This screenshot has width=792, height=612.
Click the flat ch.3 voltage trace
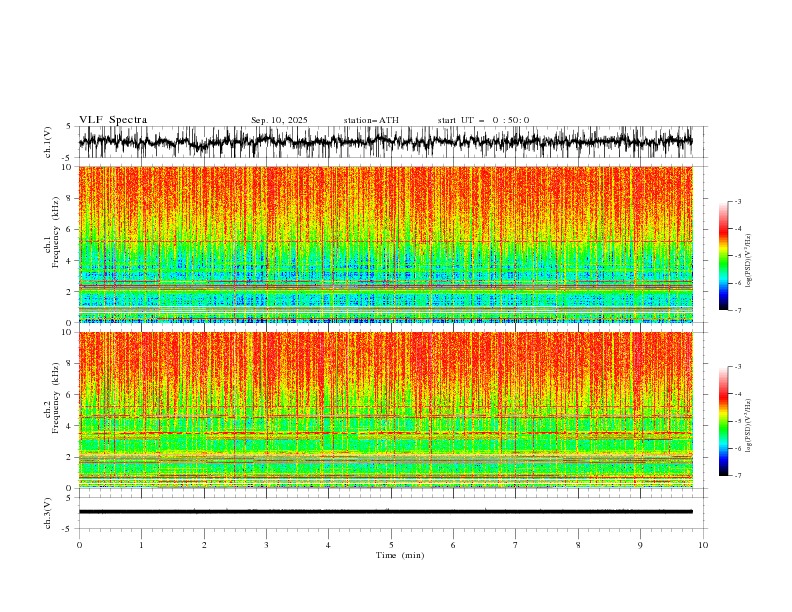(x=385, y=512)
